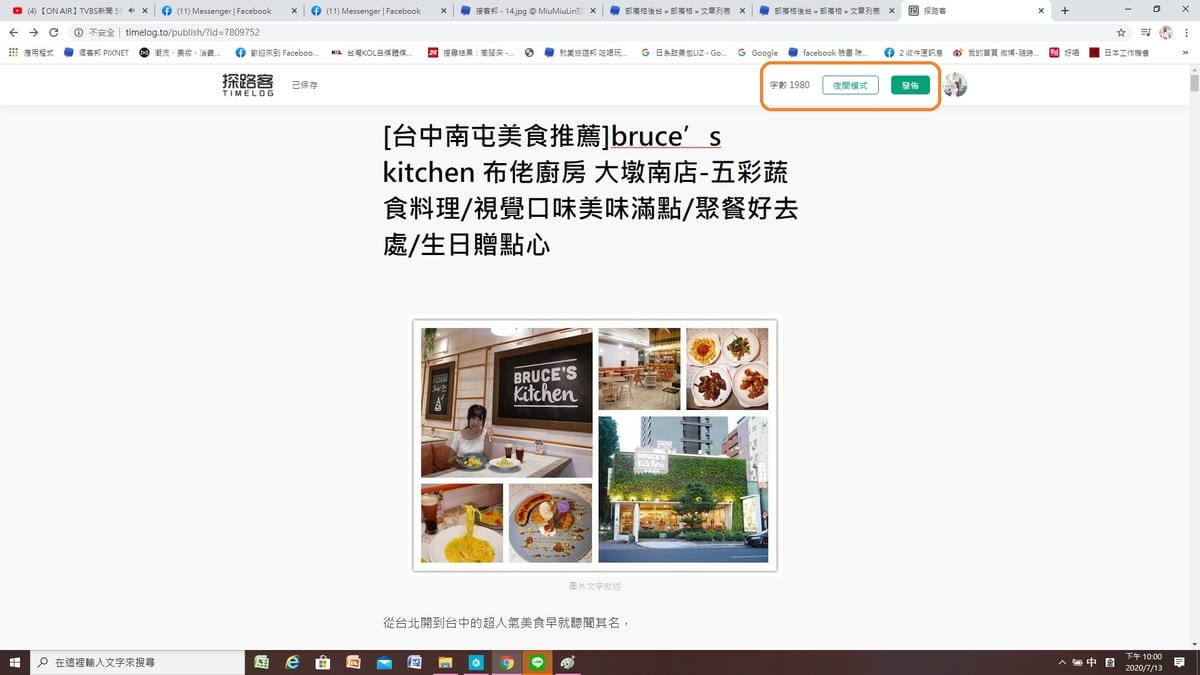Open a new browser tab
This screenshot has width=1200, height=675.
(x=1064, y=10)
